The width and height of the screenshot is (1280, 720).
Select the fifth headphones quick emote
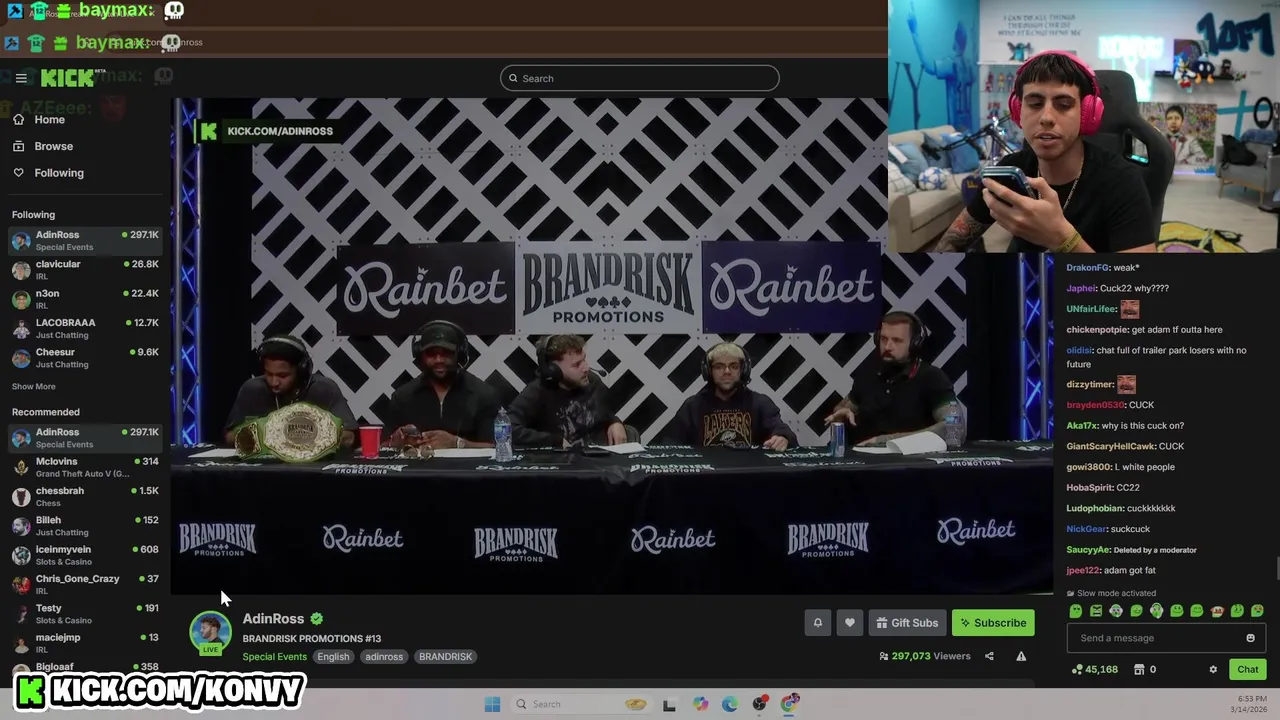tap(1157, 611)
